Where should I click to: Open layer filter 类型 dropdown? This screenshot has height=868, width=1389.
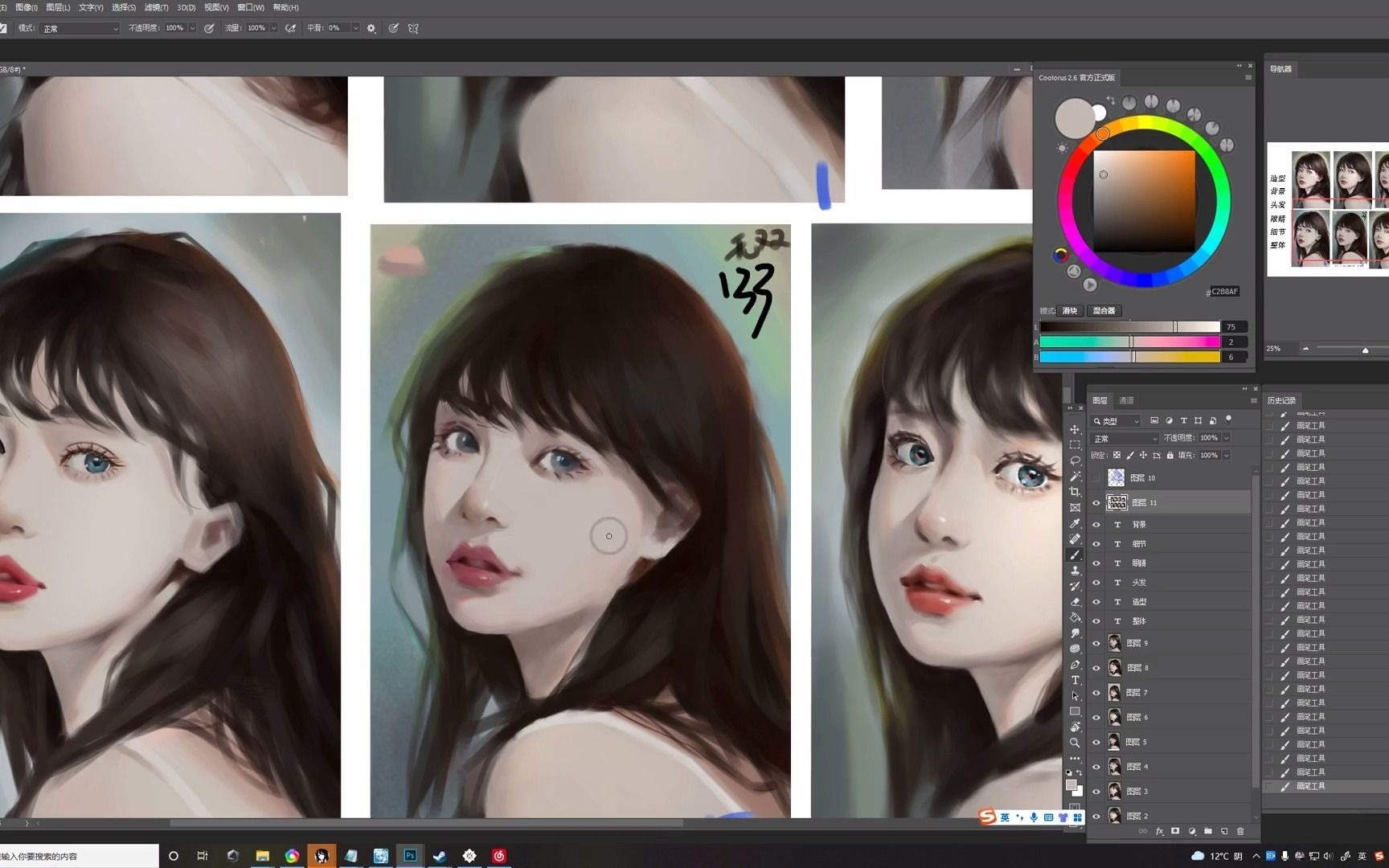(x=1116, y=421)
